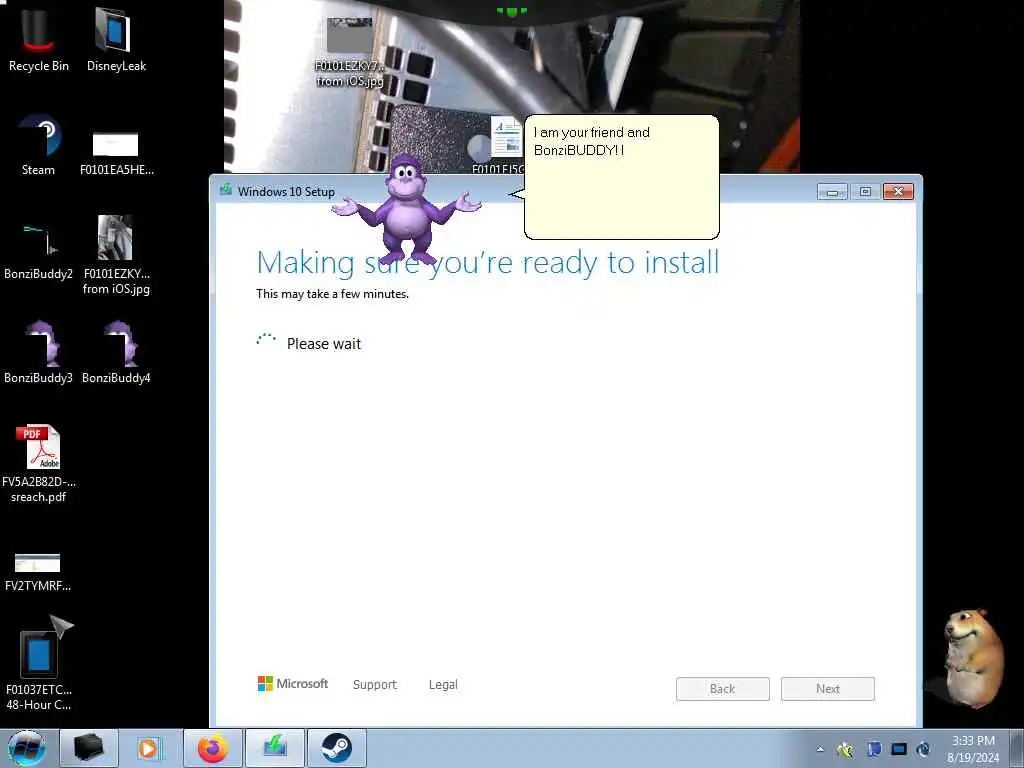1024x768 pixels.
Task: Open the clock showing 3:33 PM
Action: (973, 749)
